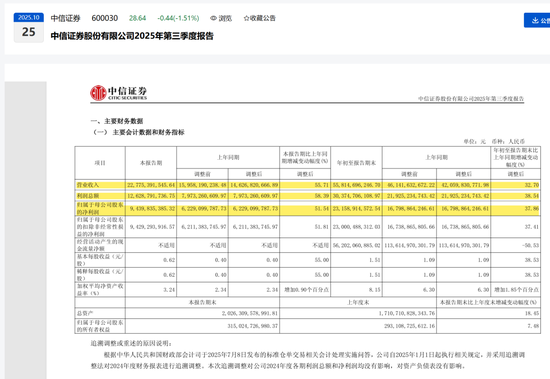Click the 3.24 return on equity value
Screen dimensions: 550x379
pyautogui.click(x=169, y=290)
